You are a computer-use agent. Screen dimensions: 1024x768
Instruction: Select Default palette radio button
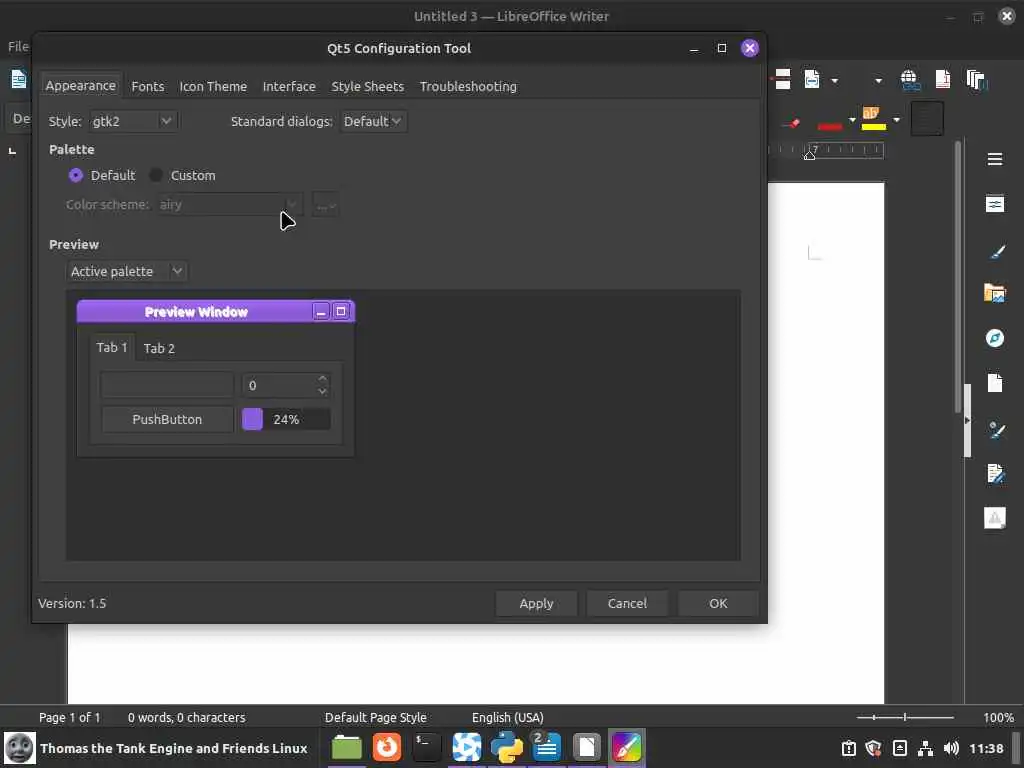[76, 175]
